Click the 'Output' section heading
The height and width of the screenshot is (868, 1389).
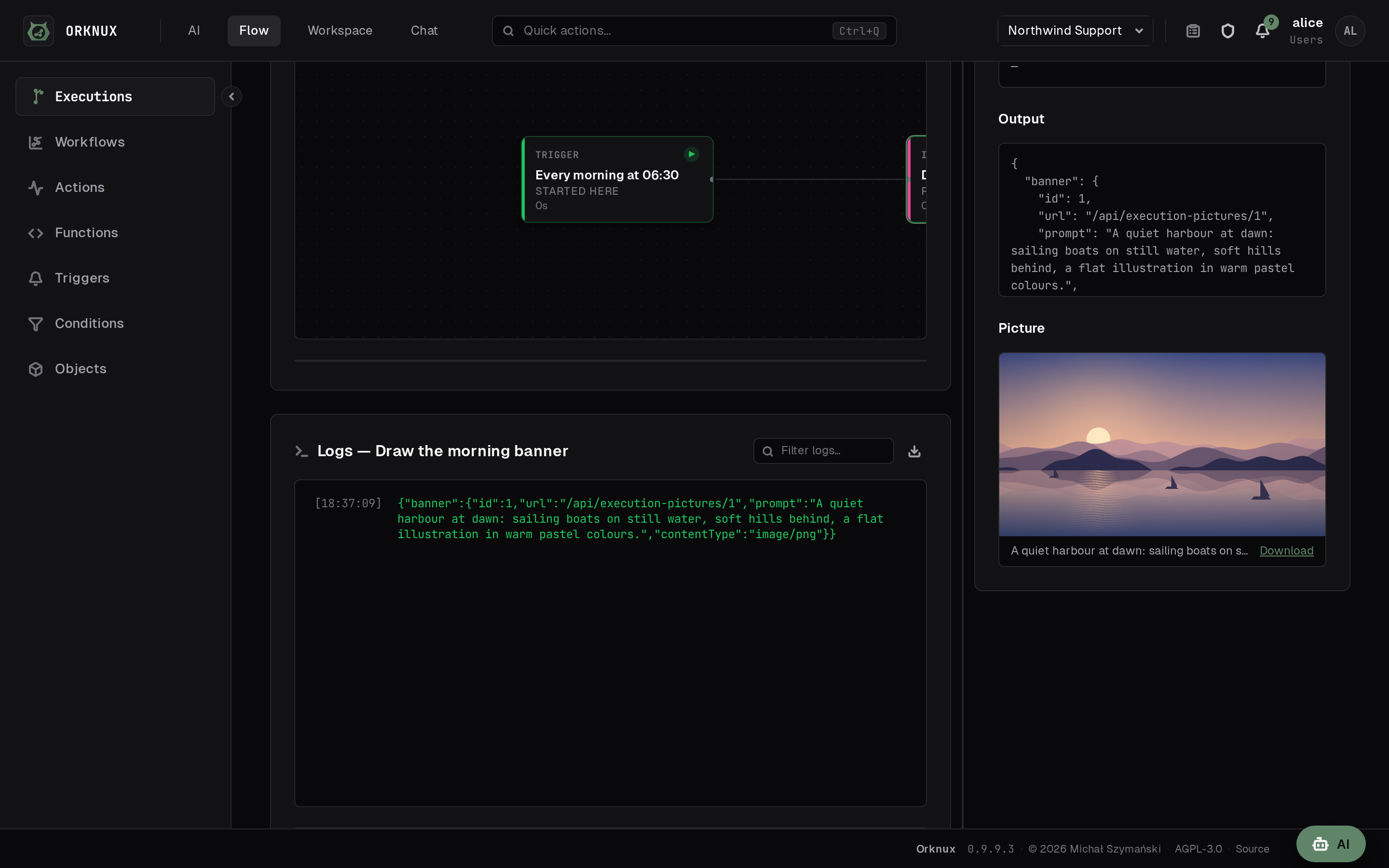point(1021,119)
